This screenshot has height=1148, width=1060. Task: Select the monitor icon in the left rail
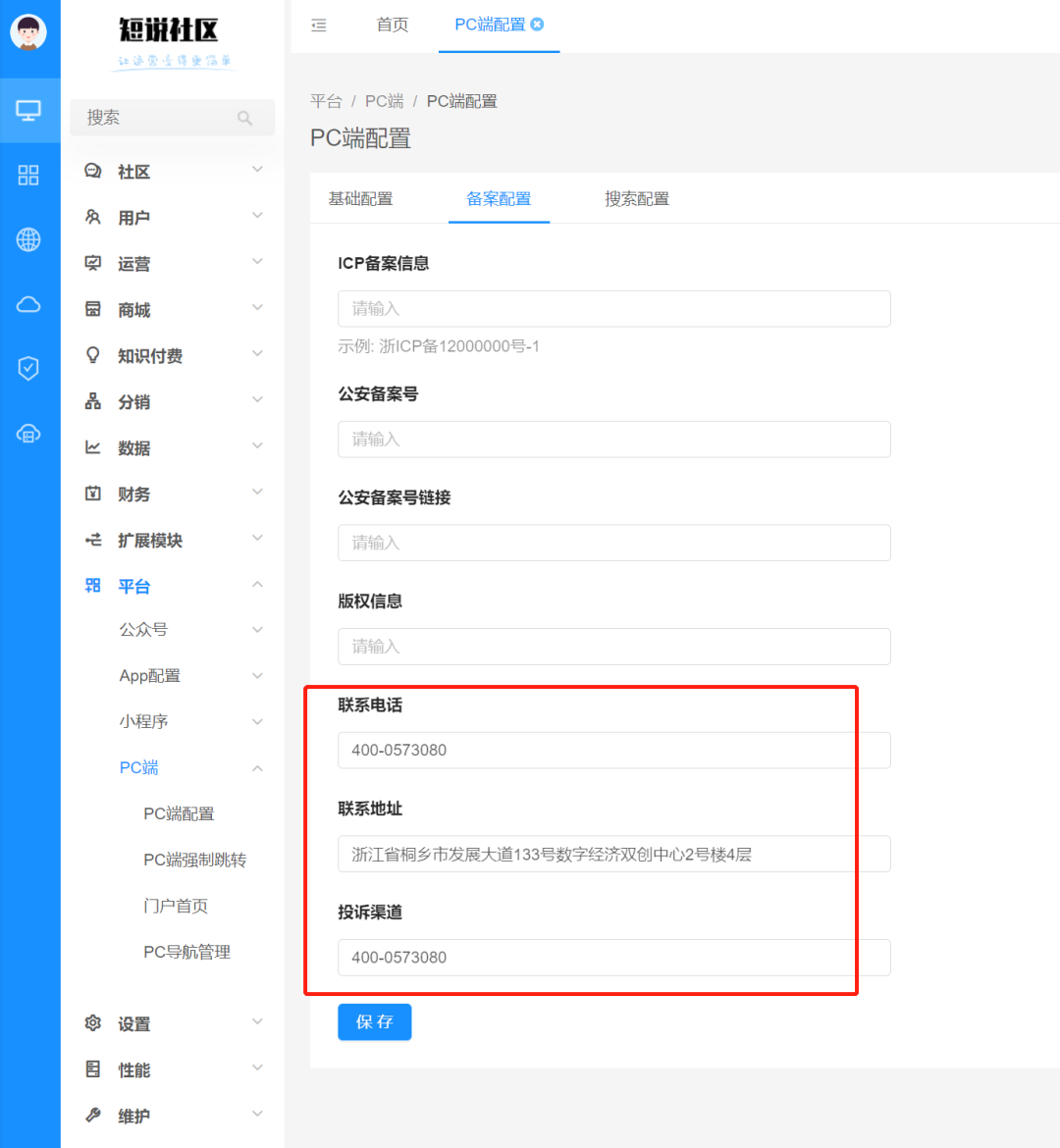28,111
